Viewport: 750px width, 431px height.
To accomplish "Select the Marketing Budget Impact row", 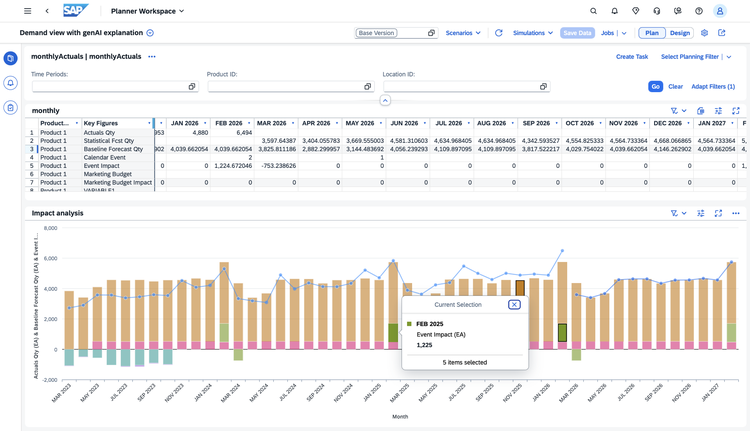I will coord(118,183).
